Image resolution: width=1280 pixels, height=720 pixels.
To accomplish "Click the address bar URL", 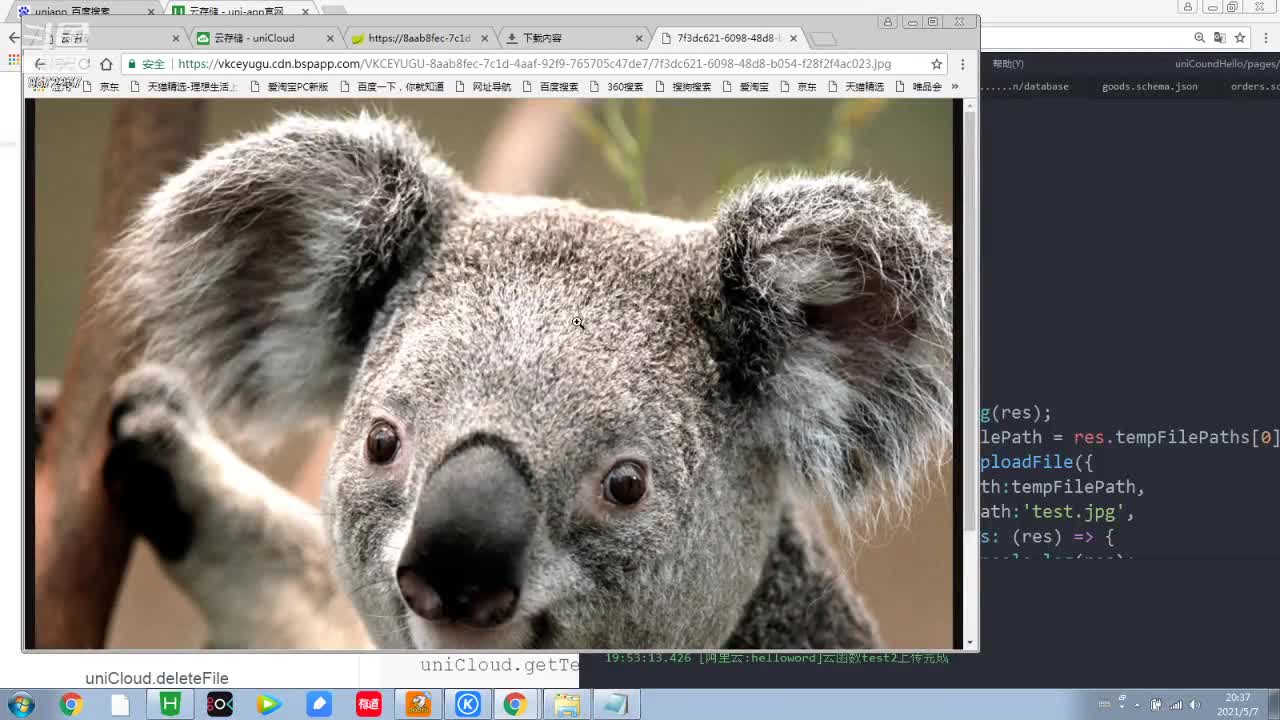I will point(534,64).
